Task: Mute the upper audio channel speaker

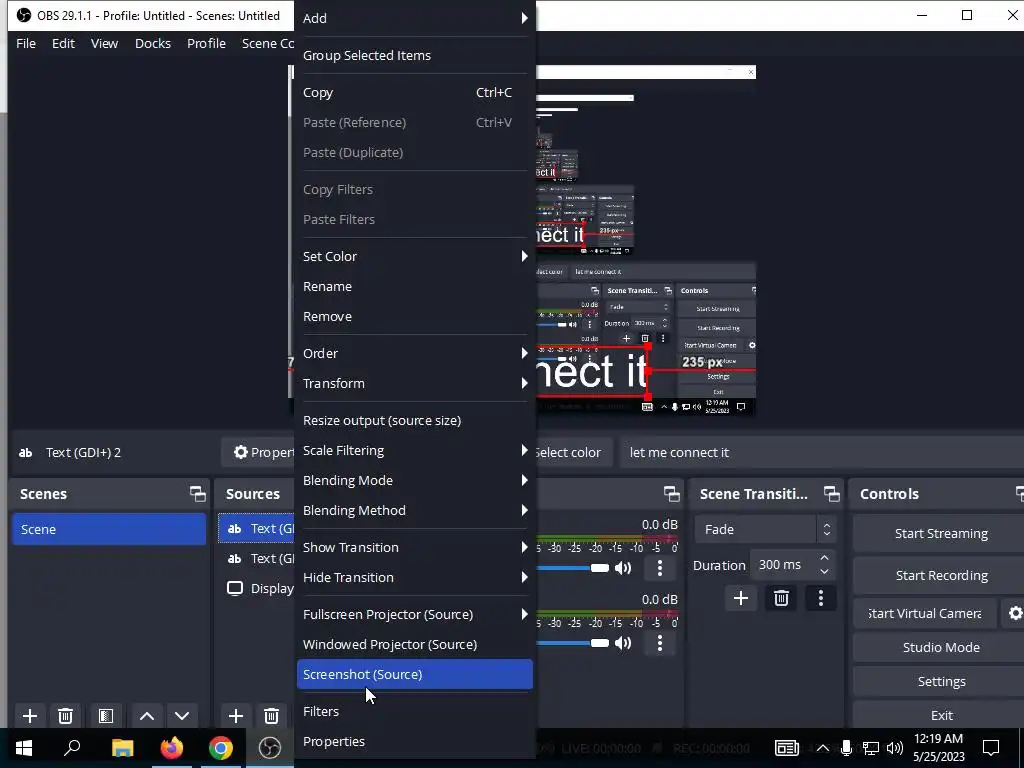Action: pyautogui.click(x=623, y=568)
